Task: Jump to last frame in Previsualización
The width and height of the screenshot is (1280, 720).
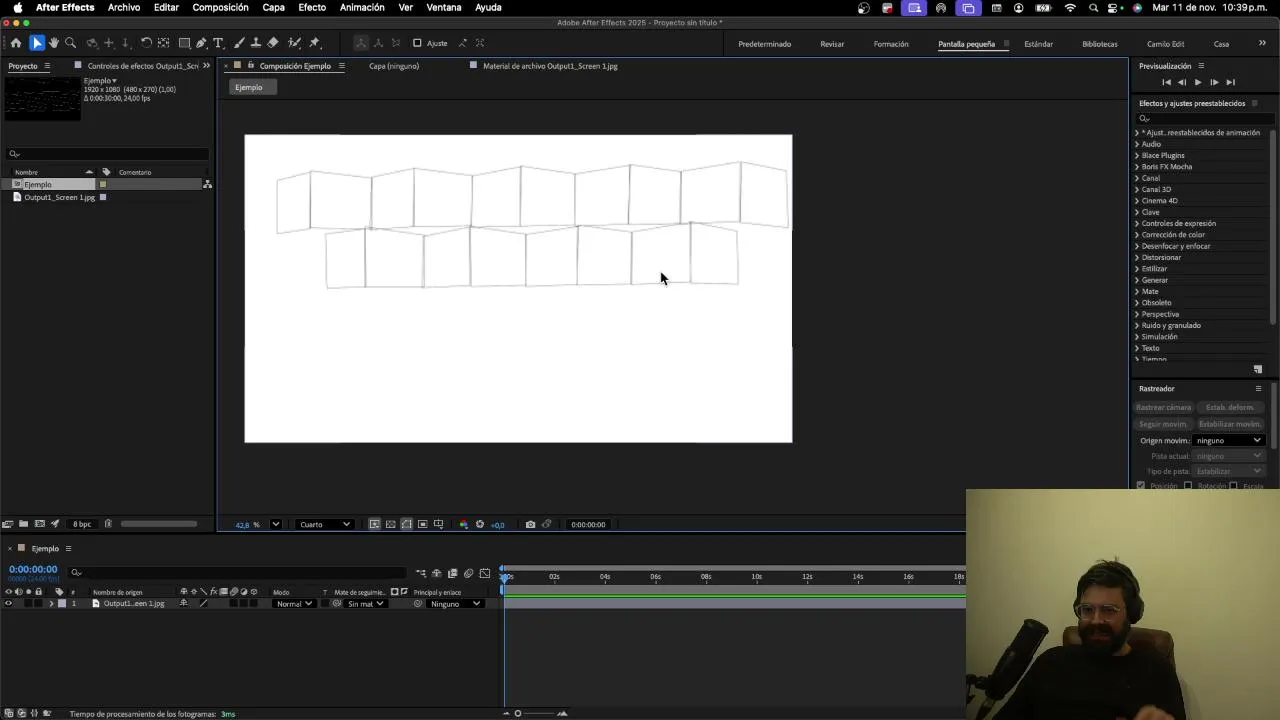Action: (x=1230, y=82)
